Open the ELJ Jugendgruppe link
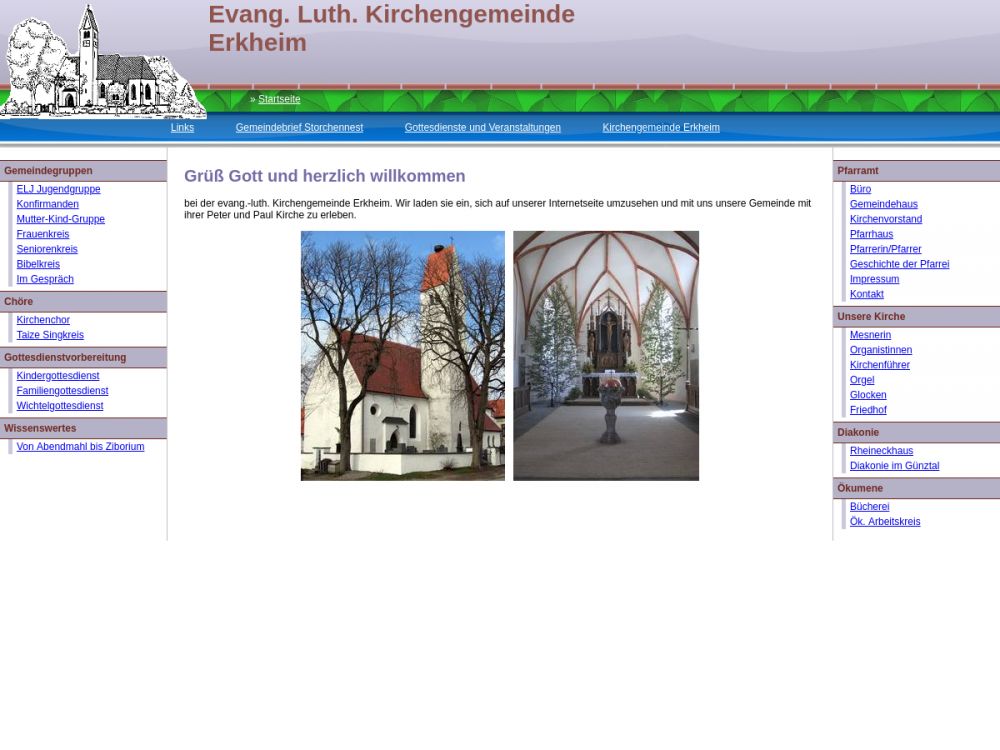This screenshot has height=750, width=1000. [x=58, y=189]
